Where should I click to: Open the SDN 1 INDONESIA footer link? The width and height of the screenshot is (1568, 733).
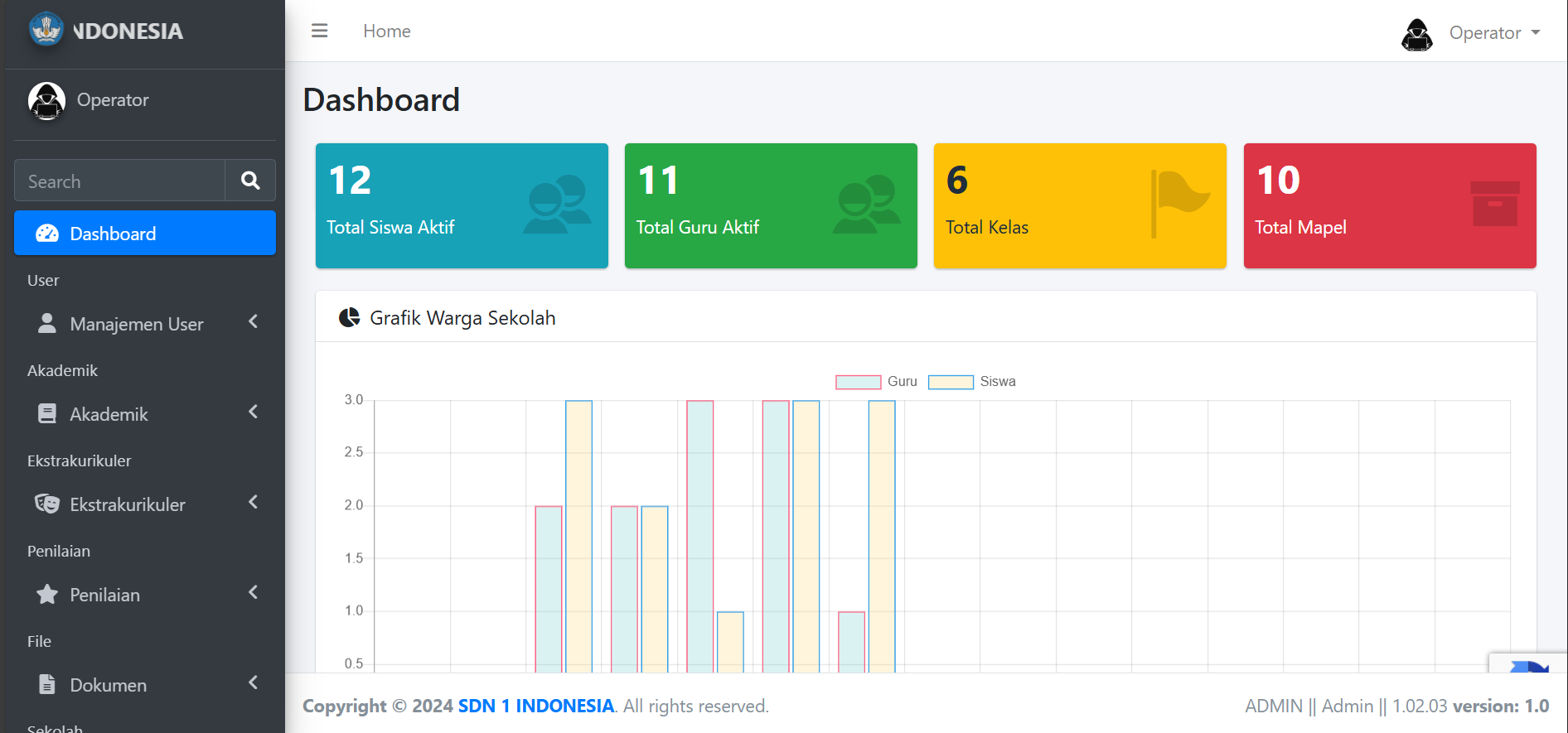coord(535,706)
